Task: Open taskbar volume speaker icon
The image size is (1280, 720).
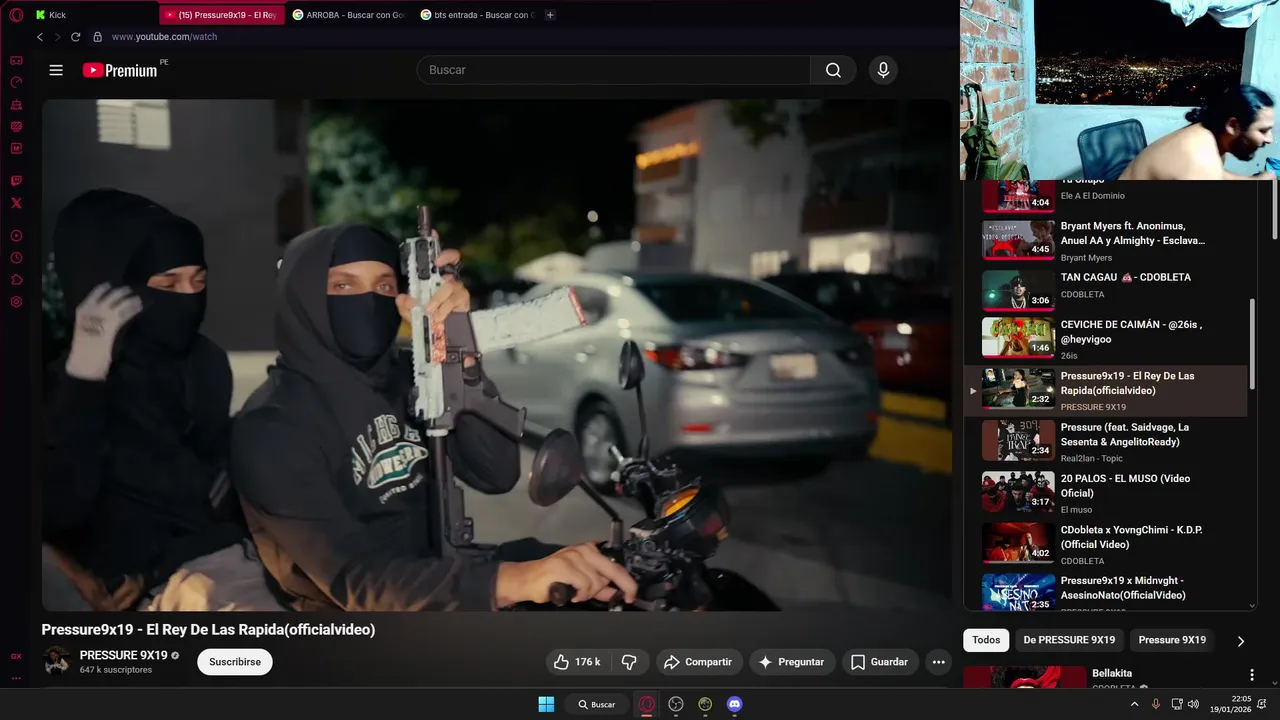Action: 1193,704
